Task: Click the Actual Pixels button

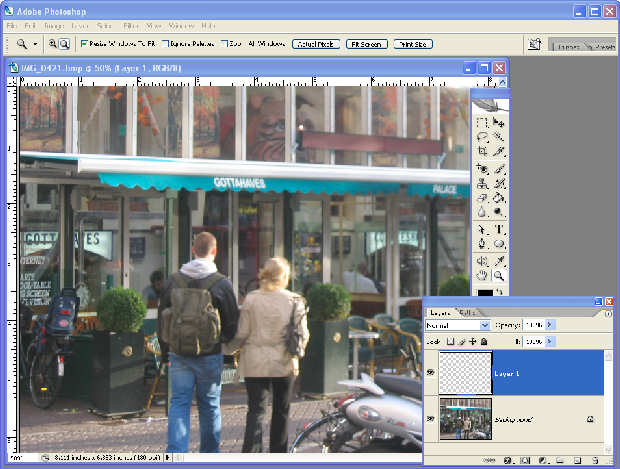Action: click(316, 44)
